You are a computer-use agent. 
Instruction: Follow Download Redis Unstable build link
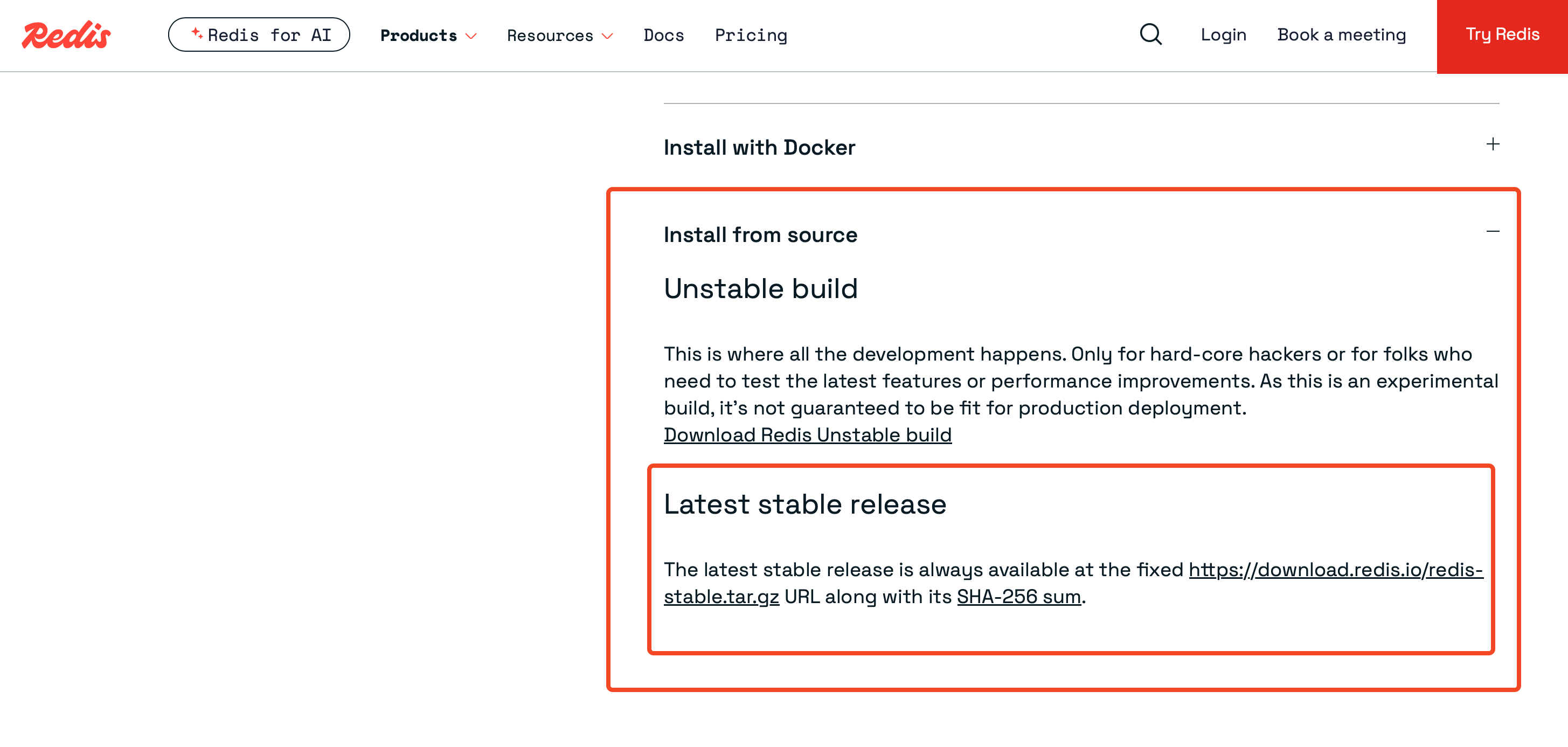click(807, 435)
